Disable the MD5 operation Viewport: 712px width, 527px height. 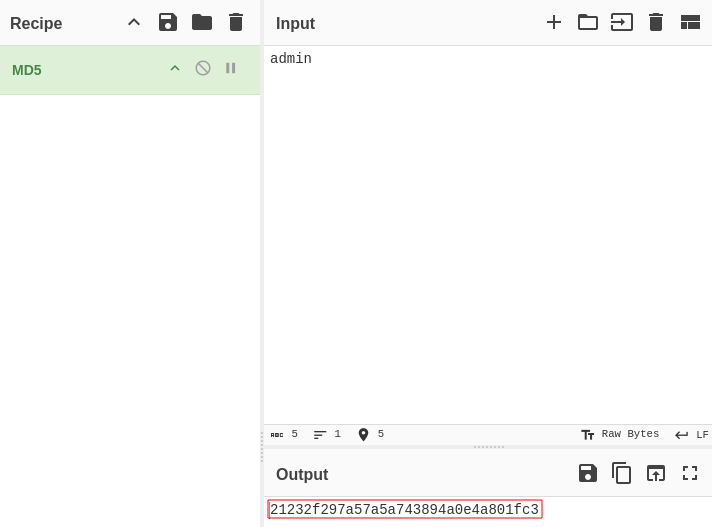pyautogui.click(x=203, y=69)
